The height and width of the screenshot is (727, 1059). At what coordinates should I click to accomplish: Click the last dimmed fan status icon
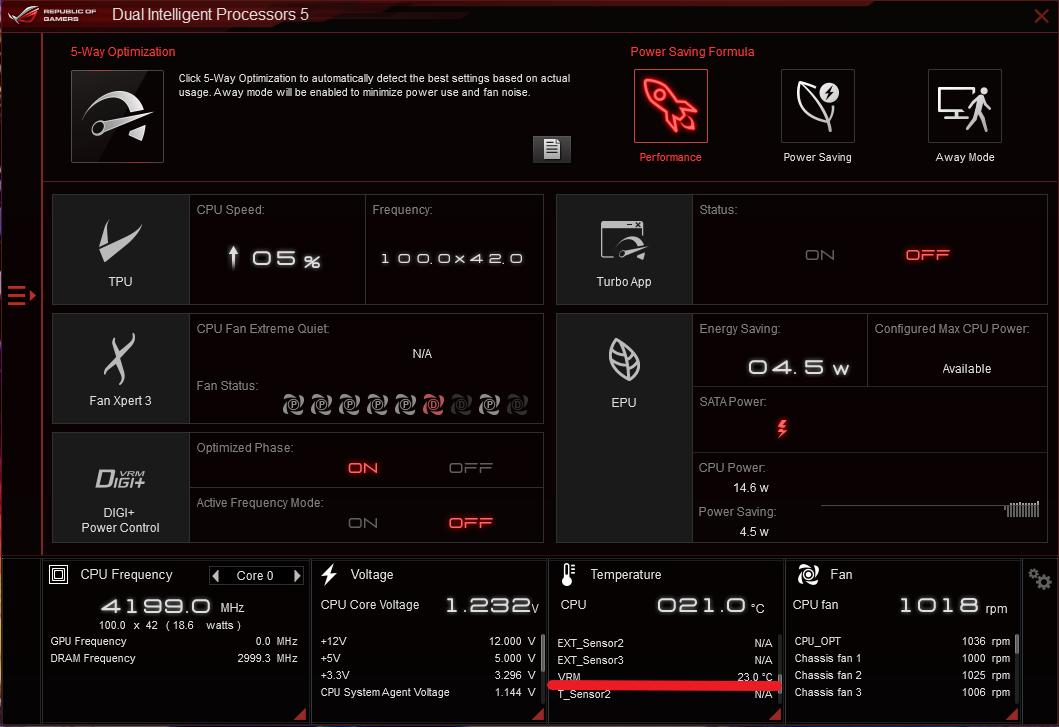(517, 405)
